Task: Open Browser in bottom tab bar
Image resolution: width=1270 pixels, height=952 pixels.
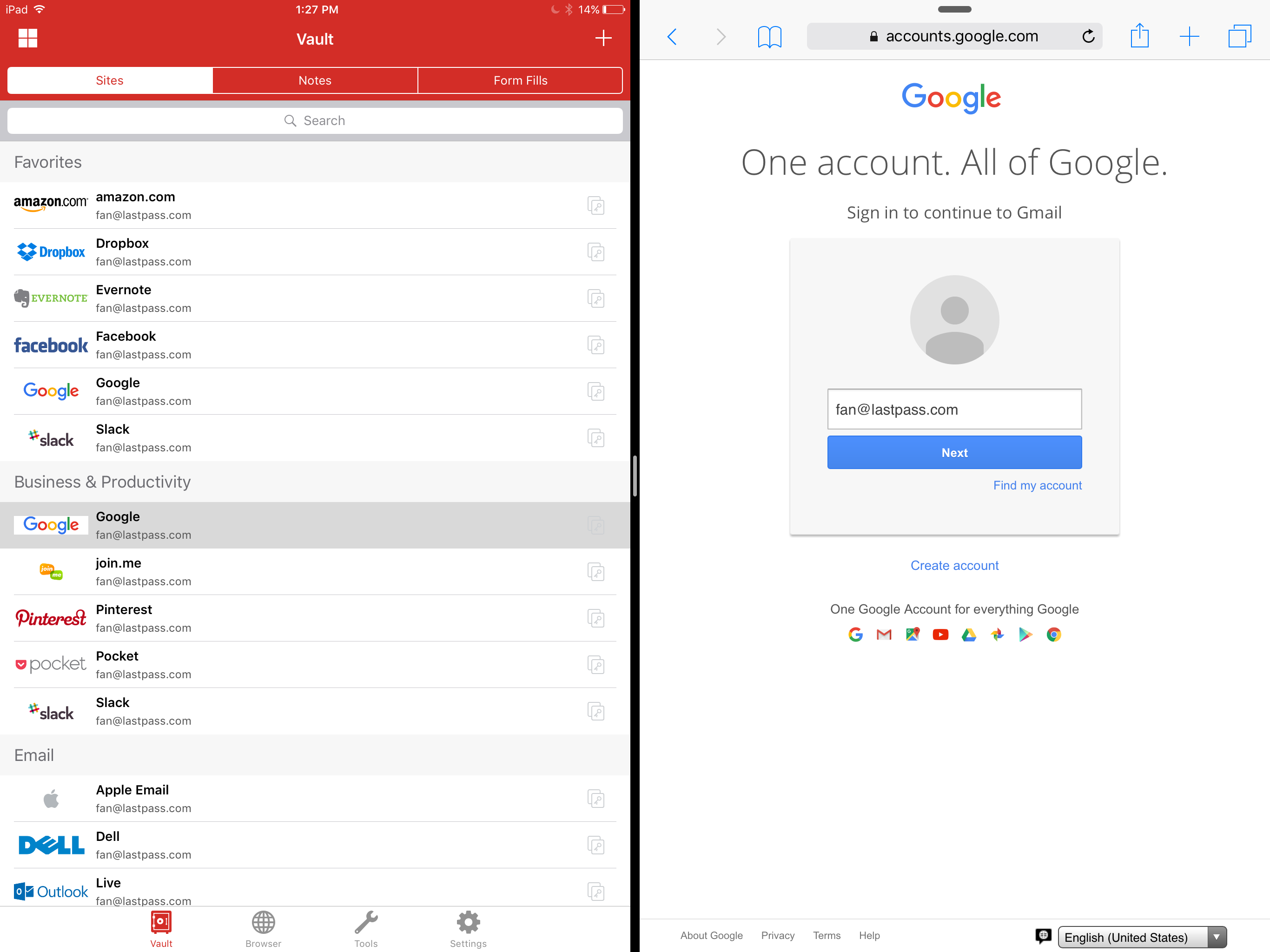Action: point(264,930)
